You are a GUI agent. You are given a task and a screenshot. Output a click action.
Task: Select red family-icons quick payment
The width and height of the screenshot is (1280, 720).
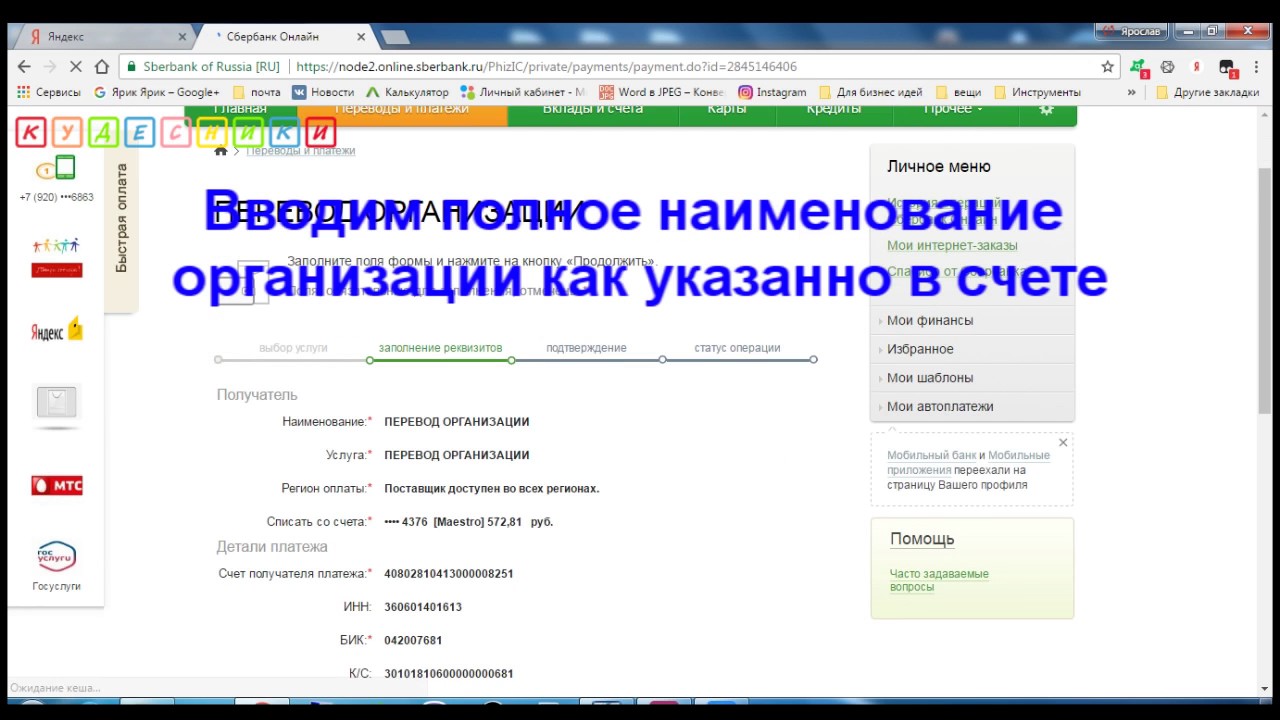(56, 256)
